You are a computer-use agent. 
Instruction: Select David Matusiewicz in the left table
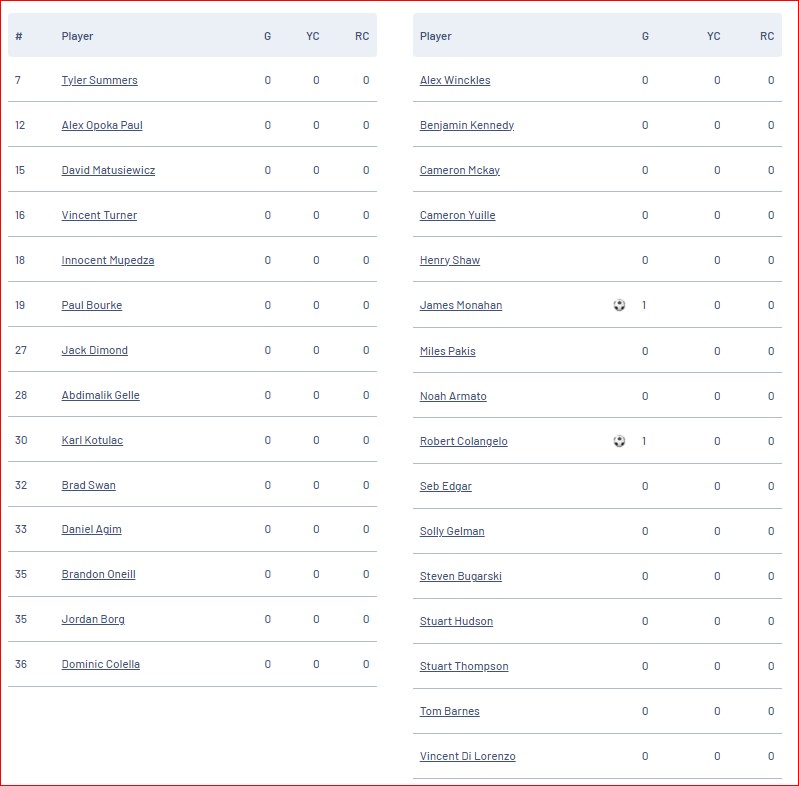coord(108,170)
